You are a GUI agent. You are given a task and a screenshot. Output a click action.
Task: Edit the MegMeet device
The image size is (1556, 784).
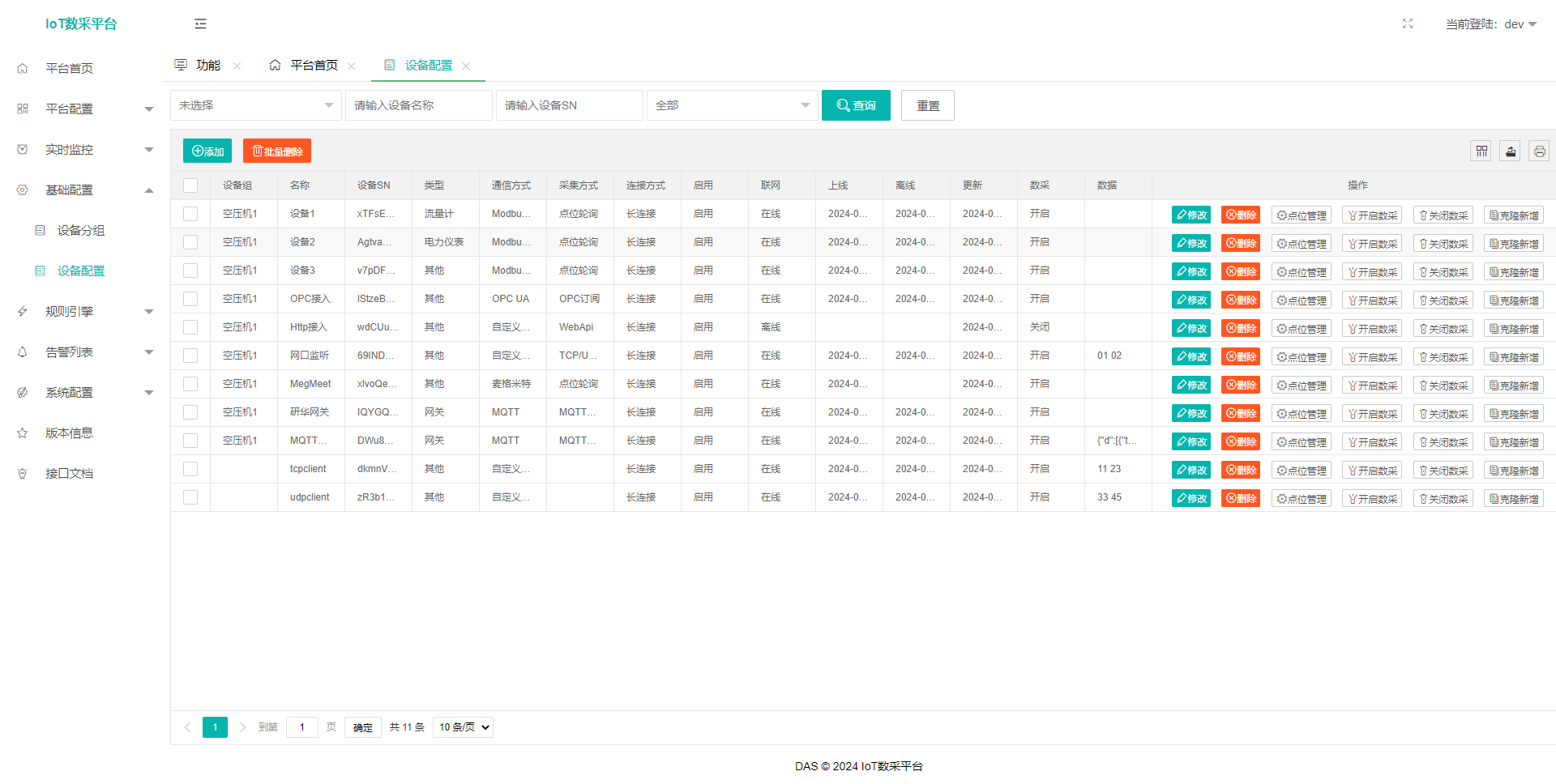1191,385
